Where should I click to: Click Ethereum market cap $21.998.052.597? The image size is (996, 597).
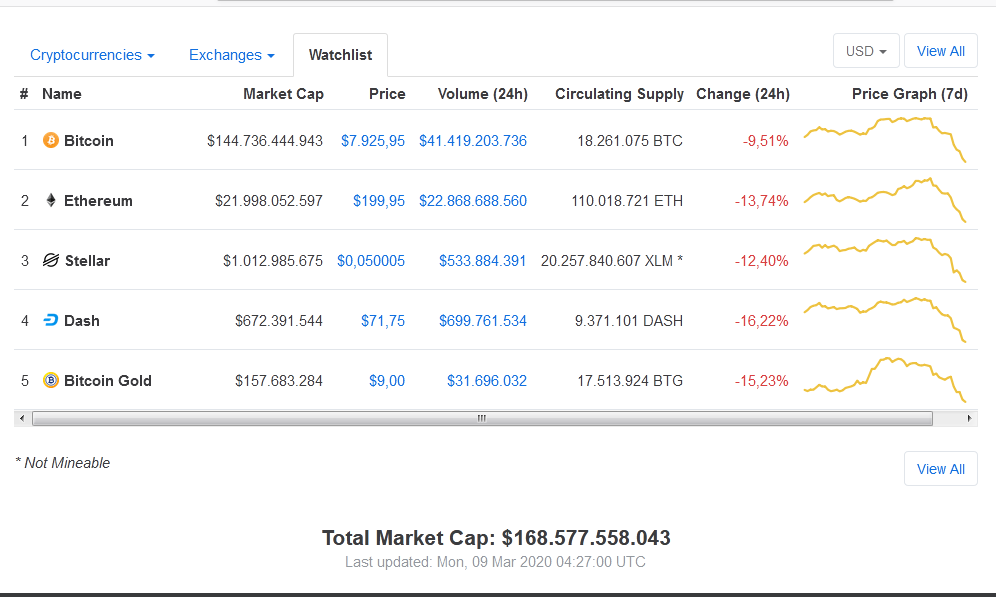click(269, 201)
